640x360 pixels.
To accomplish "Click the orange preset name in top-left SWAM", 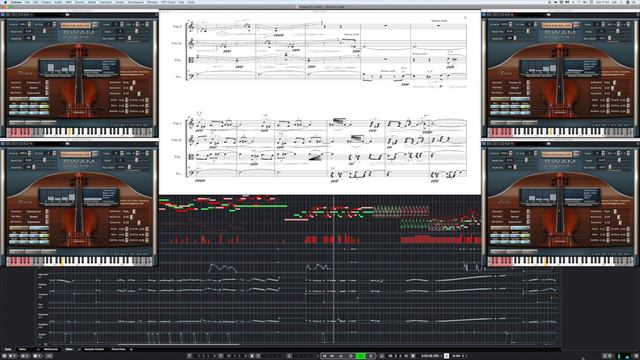I will (x=76, y=25).
